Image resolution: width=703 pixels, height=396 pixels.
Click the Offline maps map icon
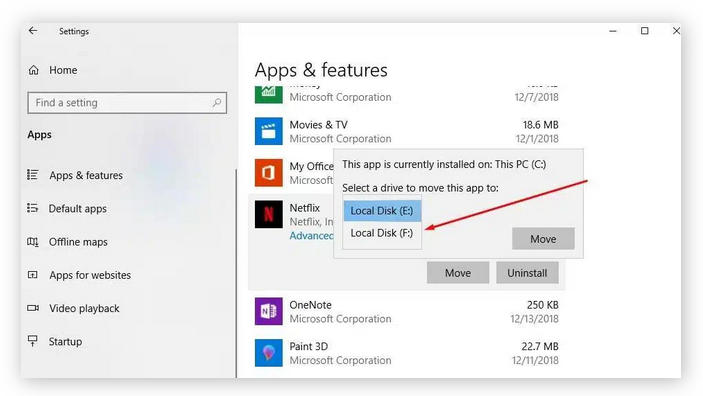coord(33,242)
